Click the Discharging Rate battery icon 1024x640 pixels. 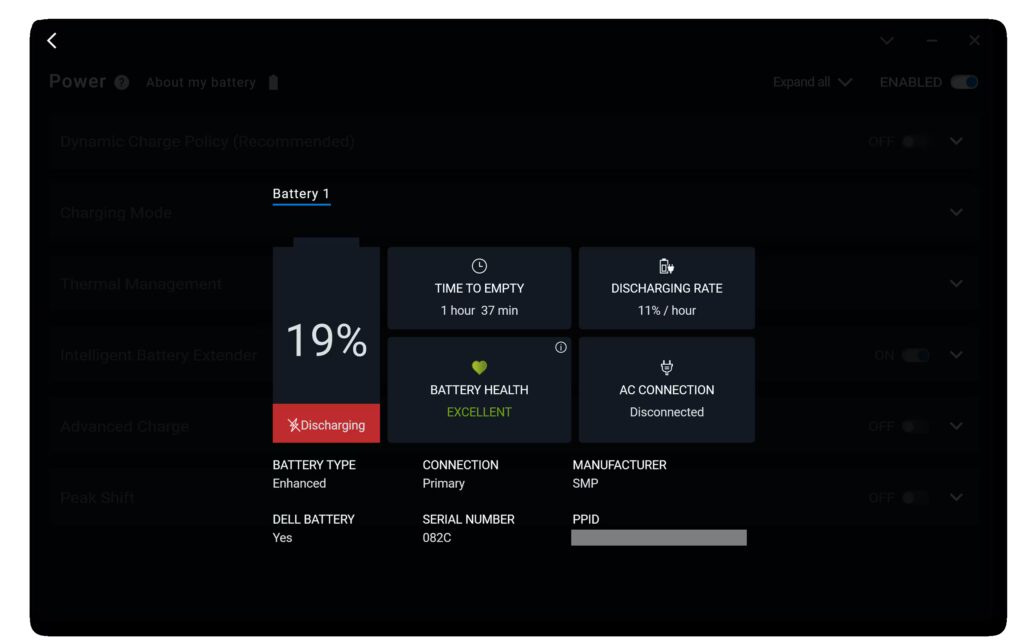(666, 266)
